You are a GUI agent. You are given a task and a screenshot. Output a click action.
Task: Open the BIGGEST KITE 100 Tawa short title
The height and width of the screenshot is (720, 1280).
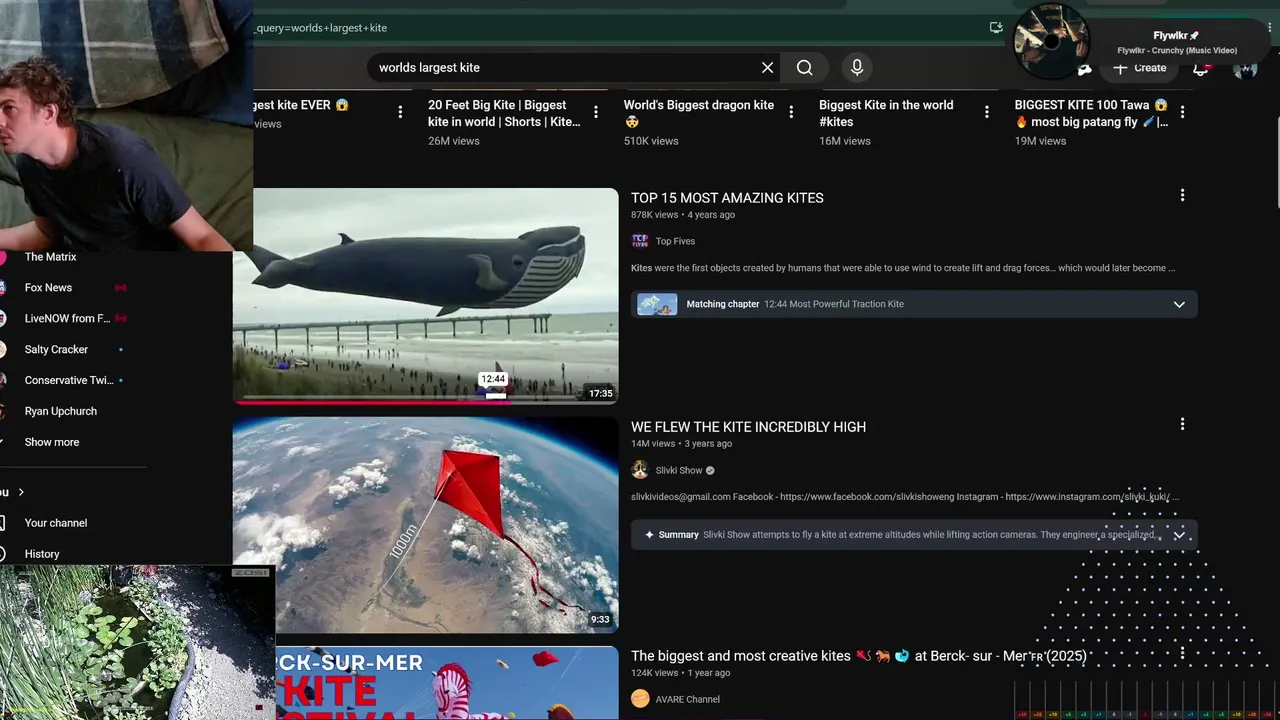click(1091, 113)
